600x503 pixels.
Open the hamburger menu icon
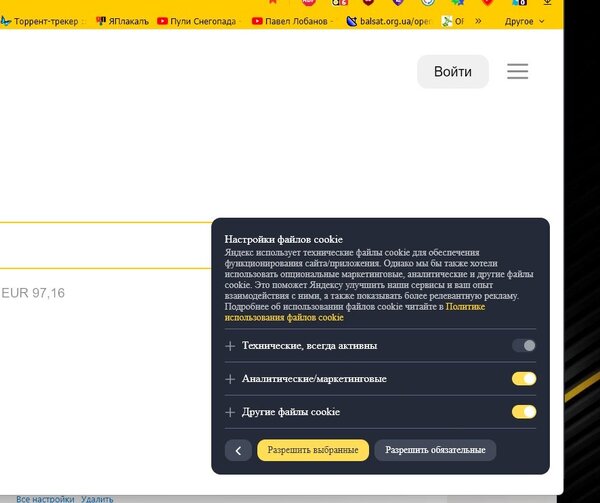coord(517,72)
